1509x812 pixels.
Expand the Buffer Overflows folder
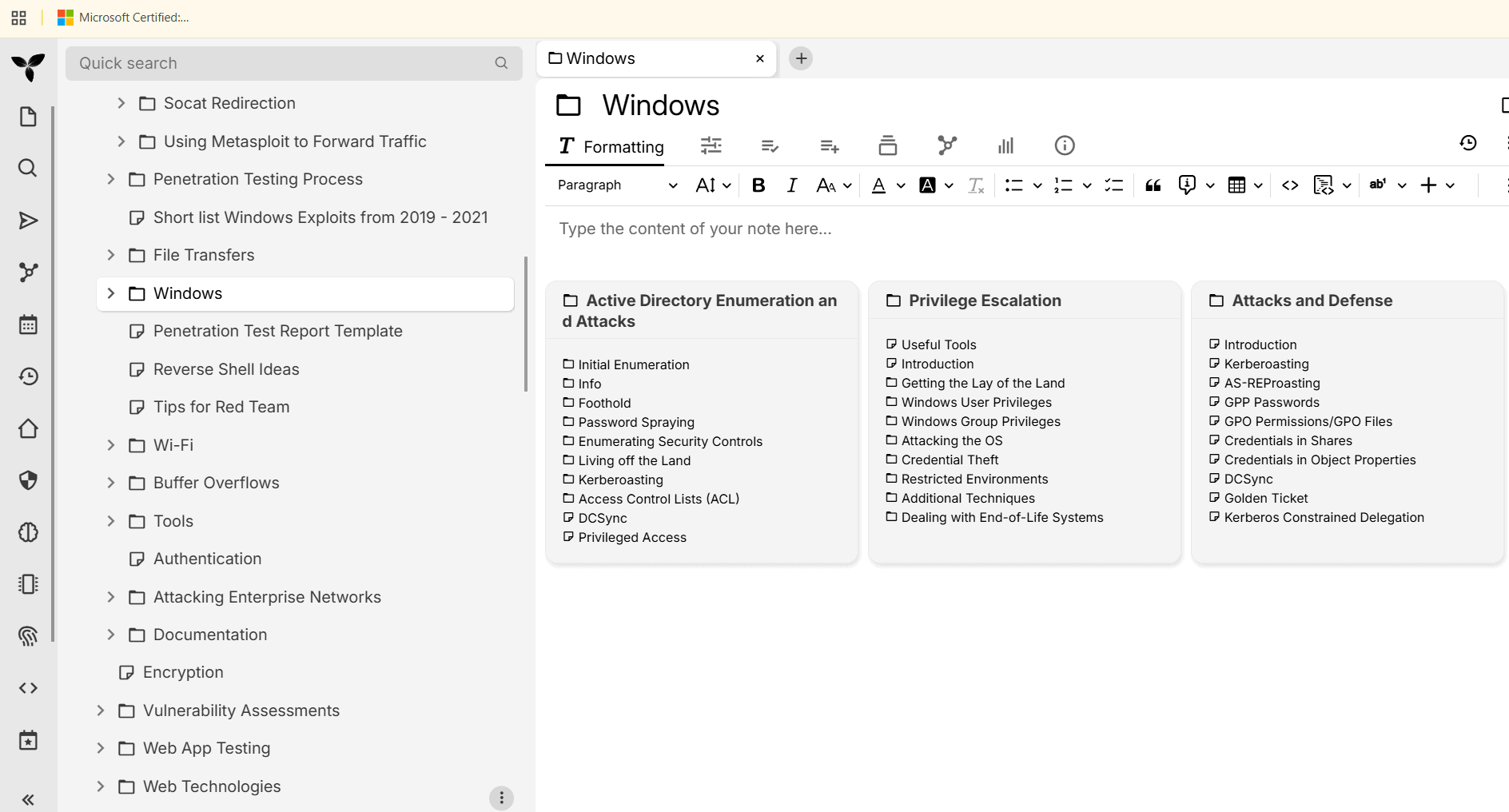[111, 483]
